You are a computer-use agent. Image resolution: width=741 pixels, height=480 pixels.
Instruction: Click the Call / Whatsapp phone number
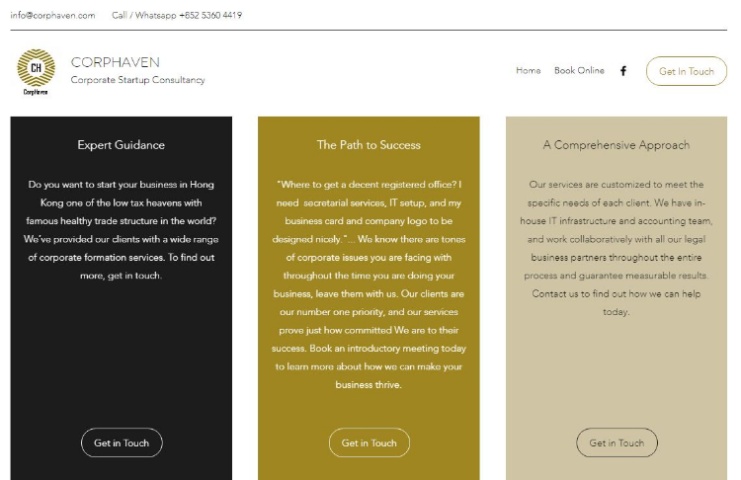click(x=177, y=15)
